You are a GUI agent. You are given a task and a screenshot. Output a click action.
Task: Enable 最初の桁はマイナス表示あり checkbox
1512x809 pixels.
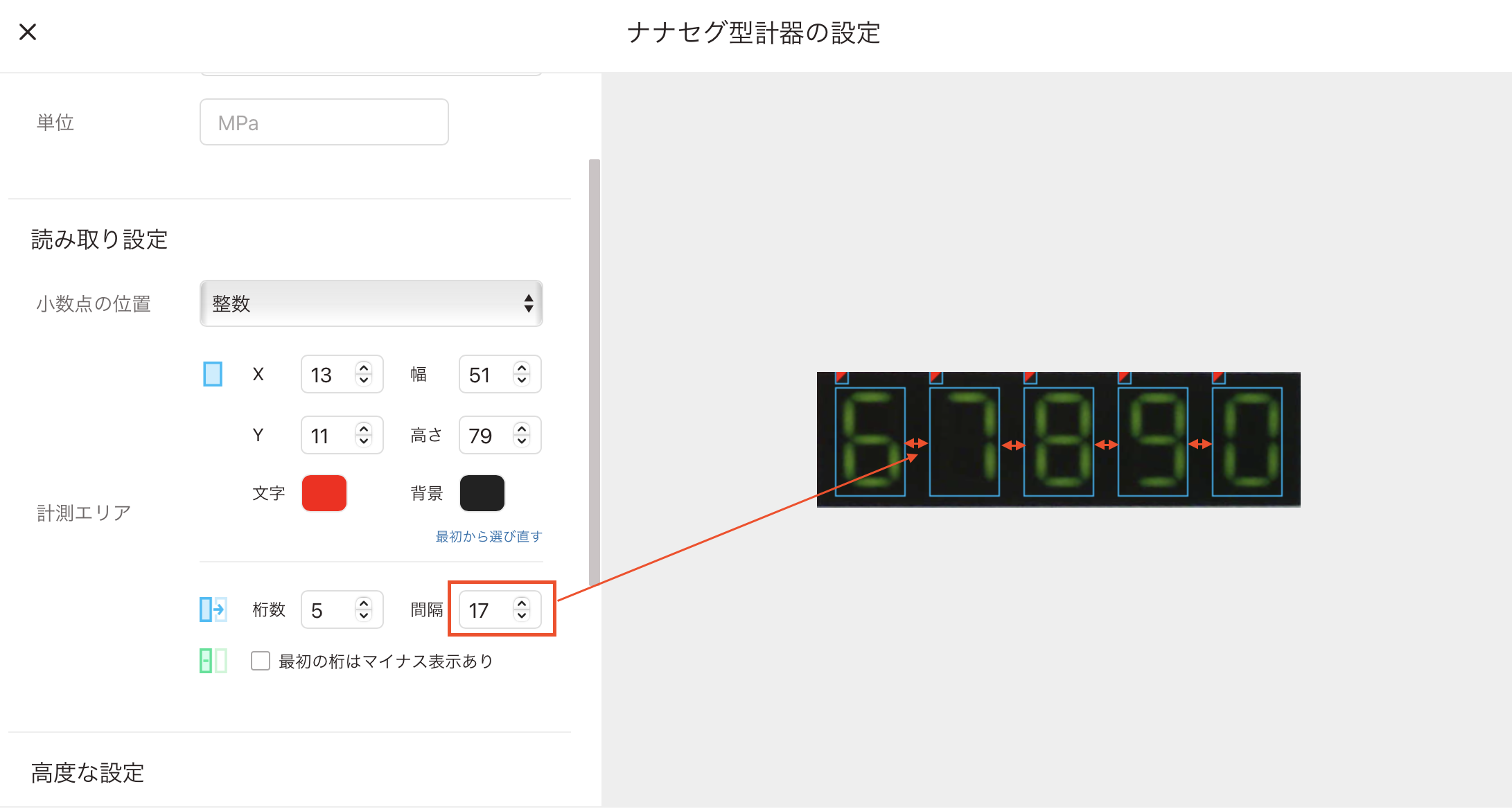[261, 661]
